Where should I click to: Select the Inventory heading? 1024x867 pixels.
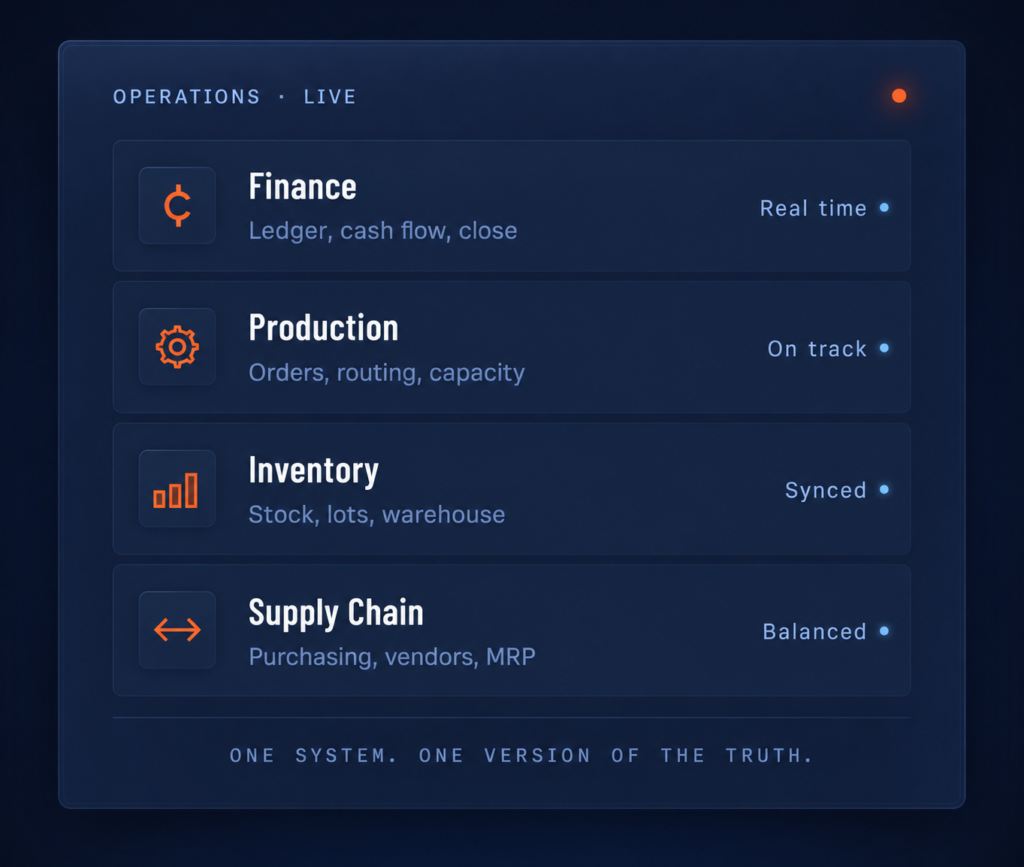coord(313,471)
